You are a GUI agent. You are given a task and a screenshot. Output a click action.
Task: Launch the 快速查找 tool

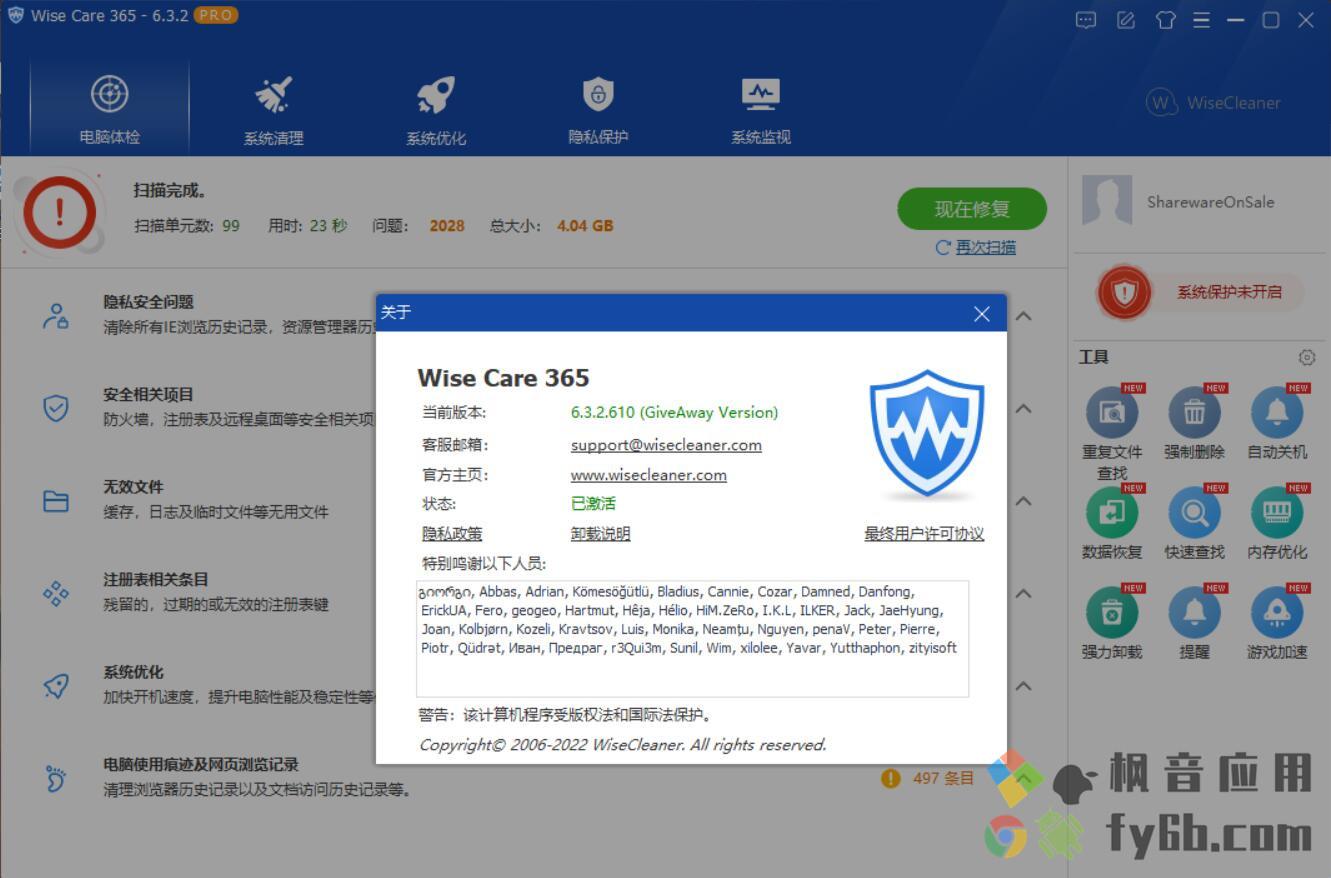click(1194, 522)
